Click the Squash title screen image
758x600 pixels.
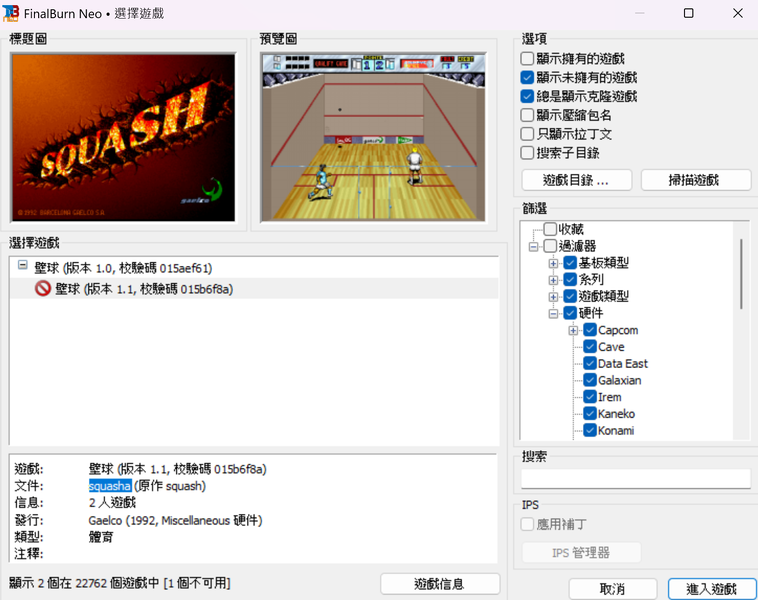123,137
